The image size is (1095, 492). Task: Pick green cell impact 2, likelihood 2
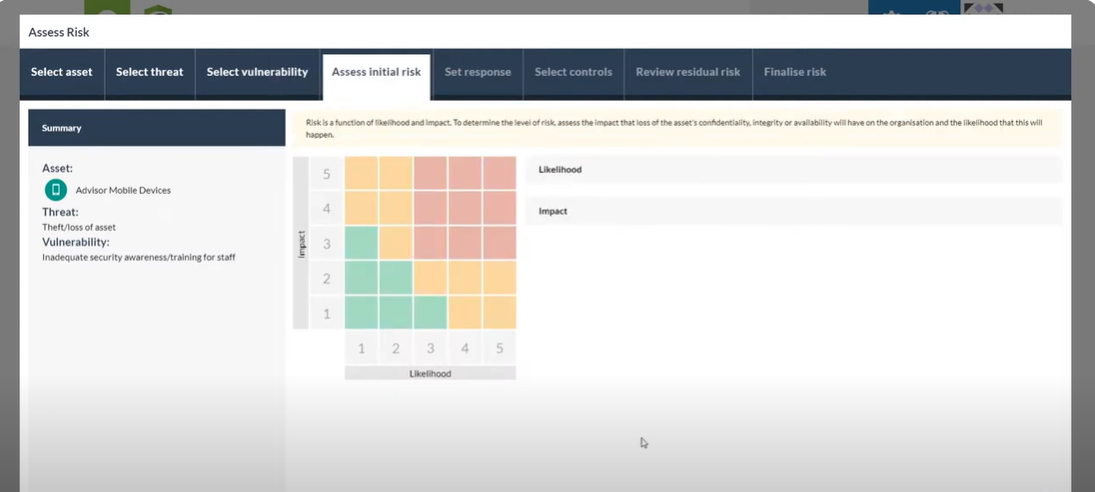[396, 278]
